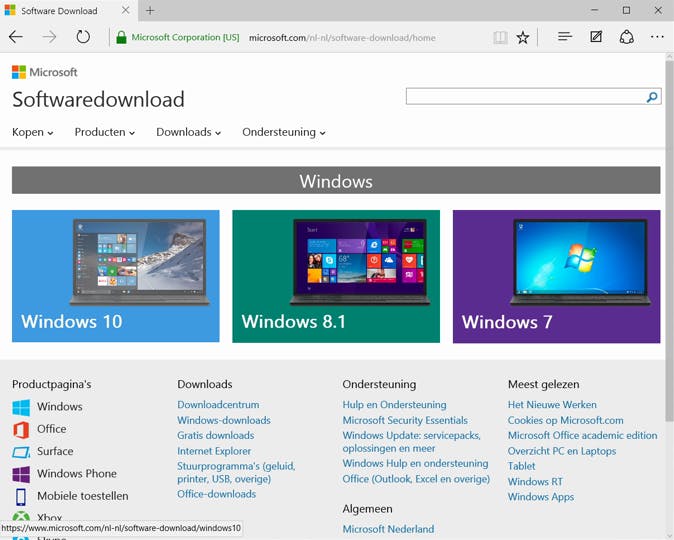Open Cookies op Microsoft.com link
Viewport: 674px width, 540px height.
coord(565,420)
